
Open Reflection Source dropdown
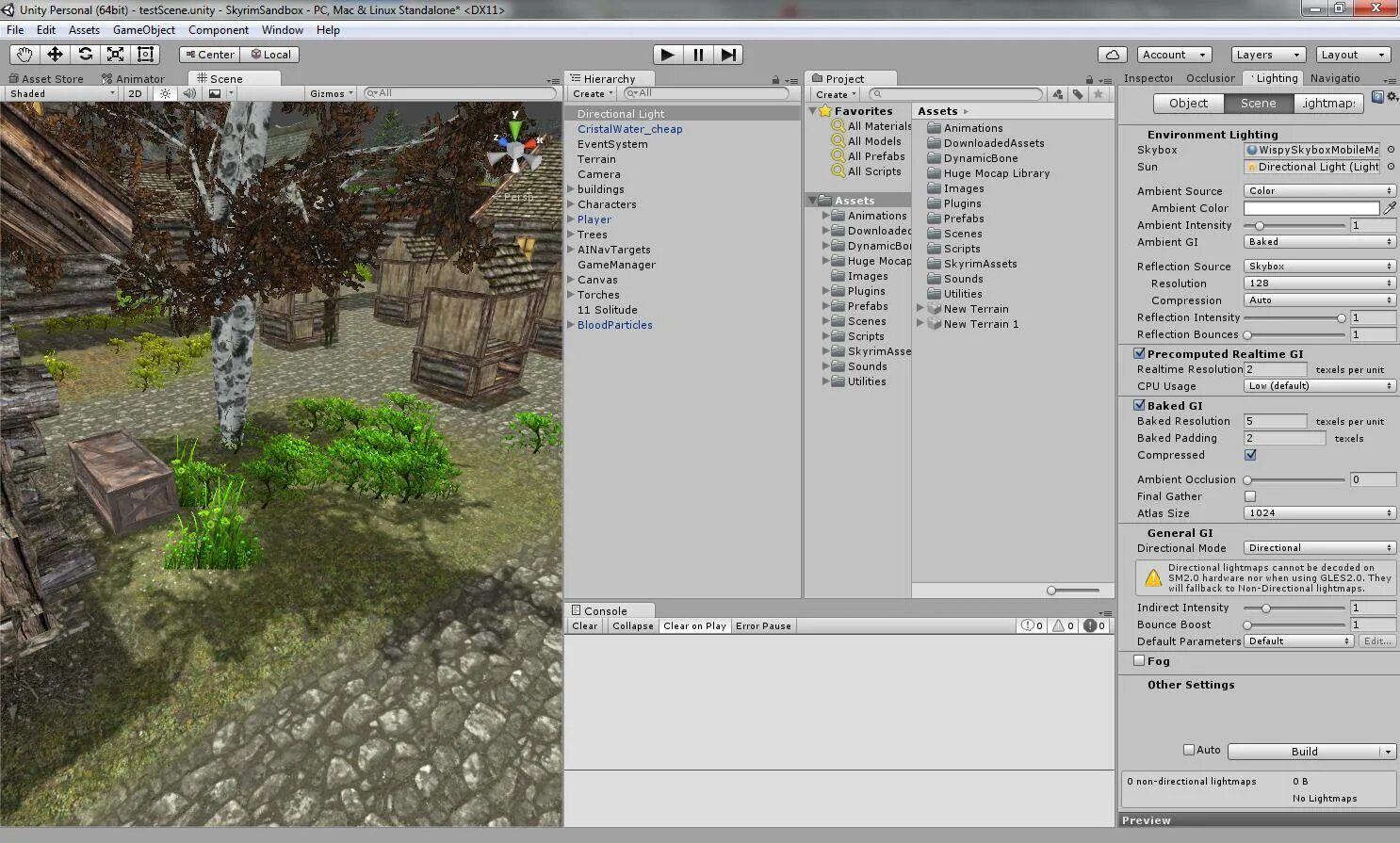[x=1319, y=267]
